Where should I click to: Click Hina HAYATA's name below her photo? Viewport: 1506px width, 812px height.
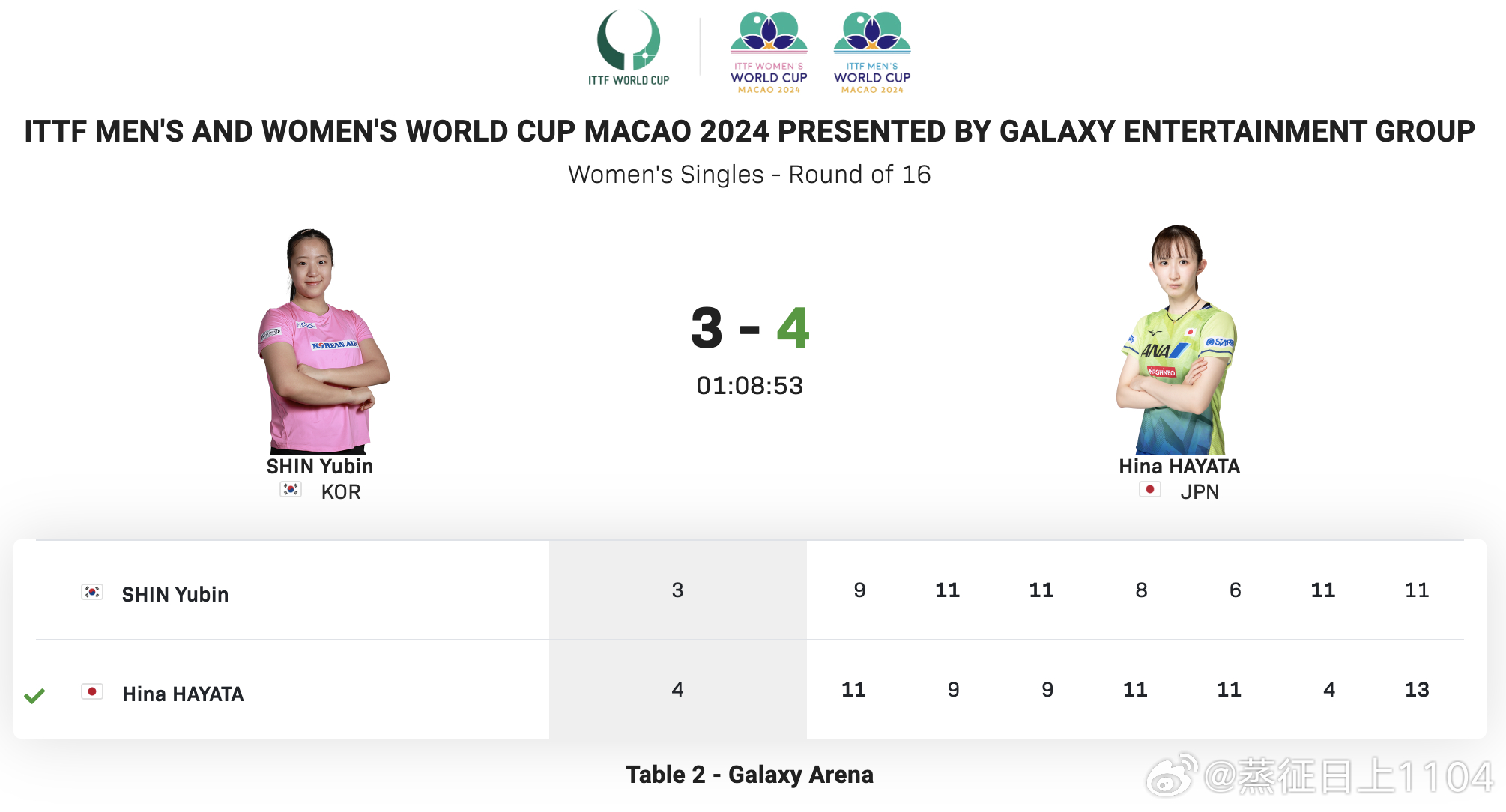coord(1179,466)
